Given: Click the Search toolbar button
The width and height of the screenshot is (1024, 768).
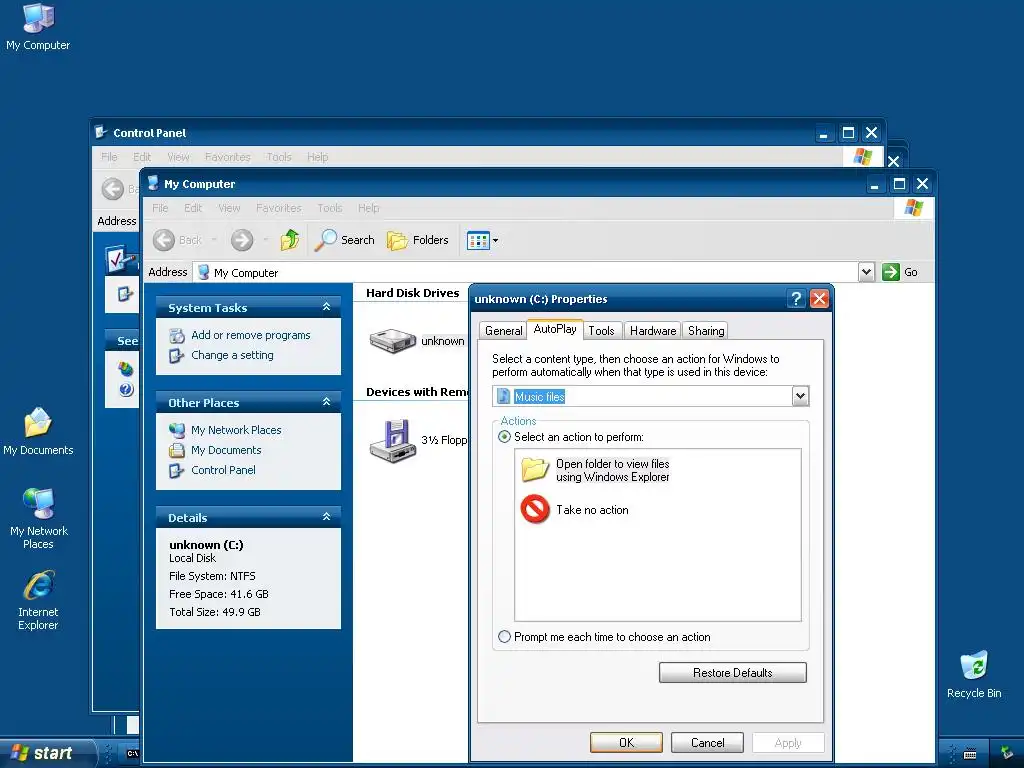Looking at the screenshot, I should click(x=344, y=240).
